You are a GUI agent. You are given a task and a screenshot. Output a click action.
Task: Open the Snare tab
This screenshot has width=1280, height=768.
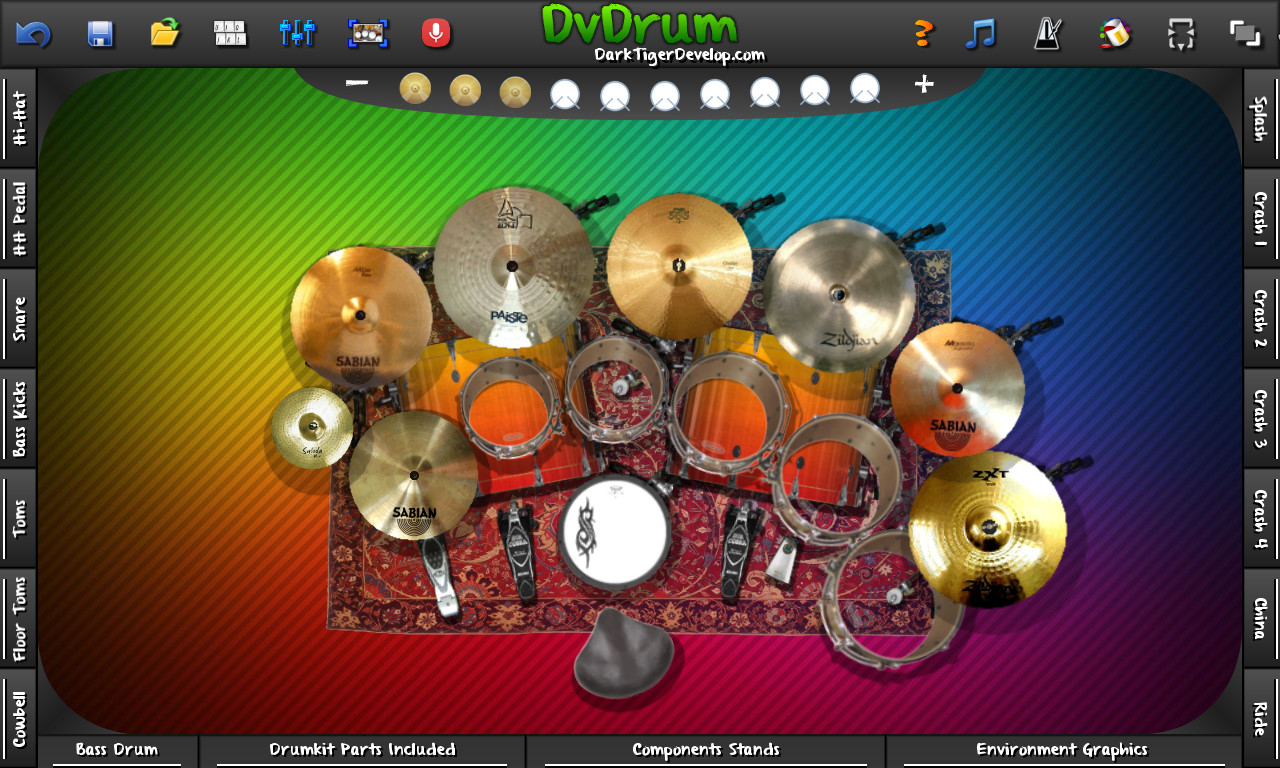pyautogui.click(x=18, y=318)
